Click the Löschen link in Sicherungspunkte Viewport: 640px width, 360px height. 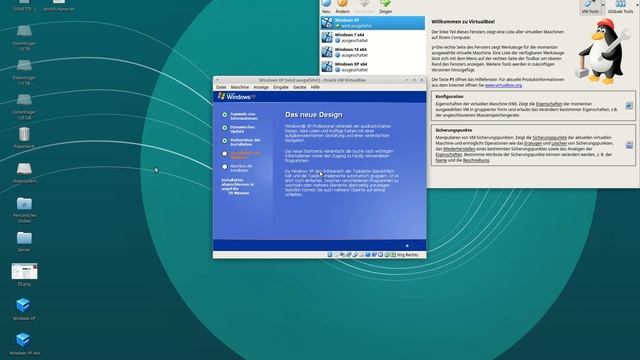[559, 143]
